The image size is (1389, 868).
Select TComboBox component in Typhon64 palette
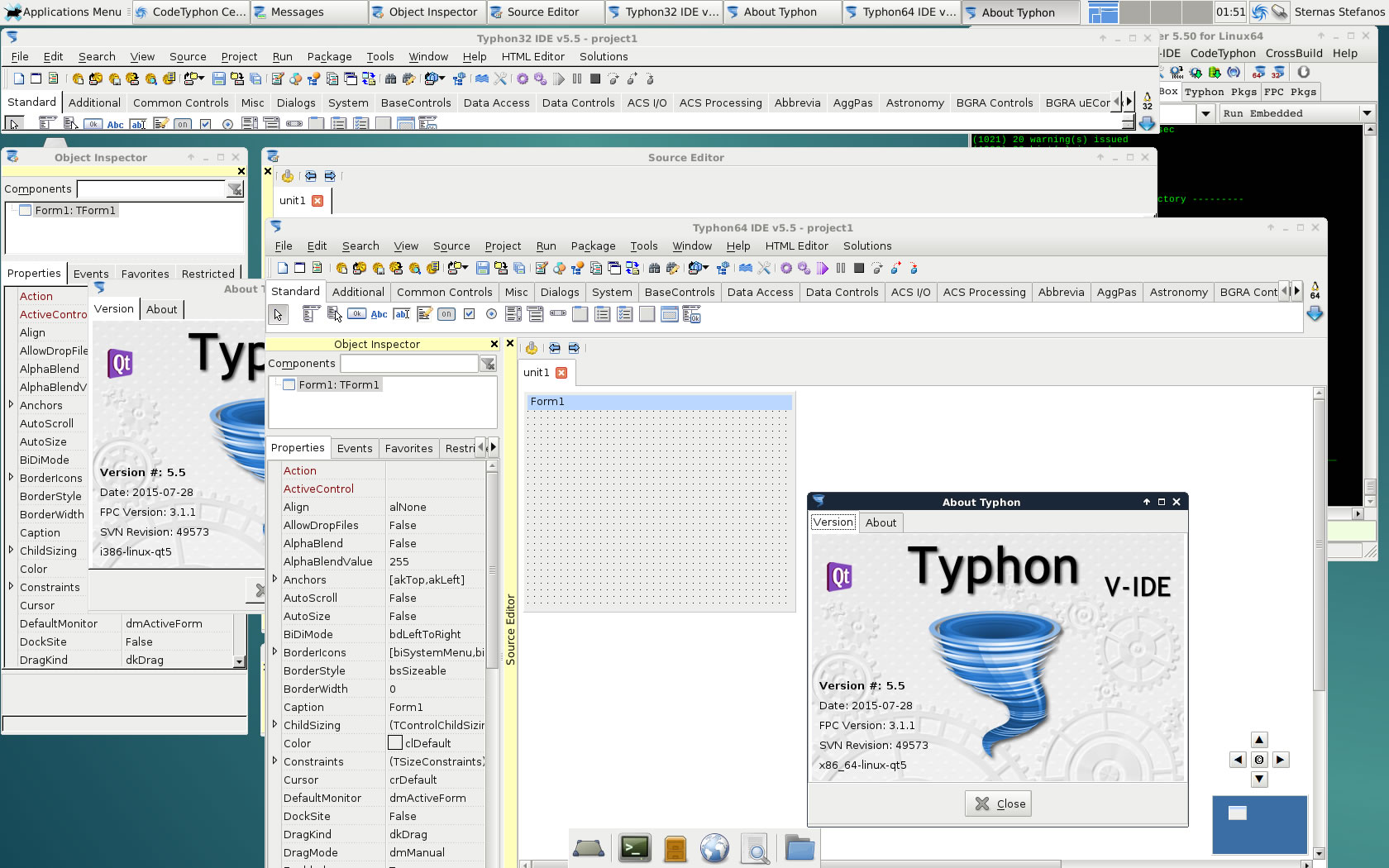(536, 314)
